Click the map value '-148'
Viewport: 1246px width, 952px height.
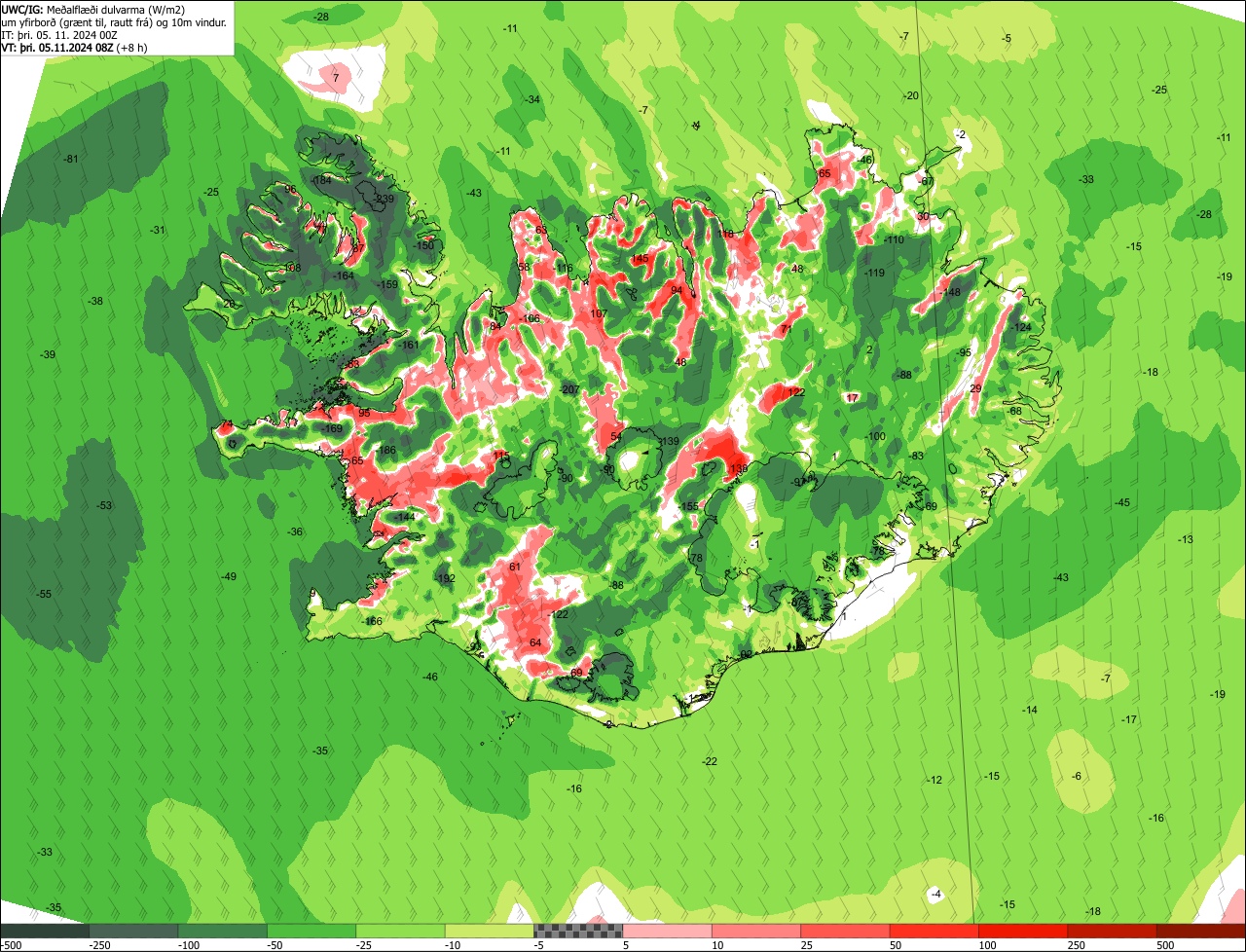click(x=949, y=292)
